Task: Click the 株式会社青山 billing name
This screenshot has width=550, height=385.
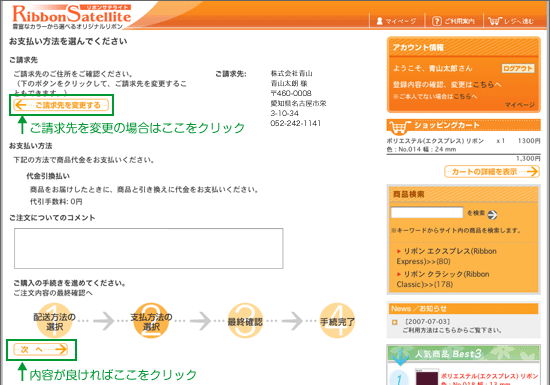Action: 291,73
